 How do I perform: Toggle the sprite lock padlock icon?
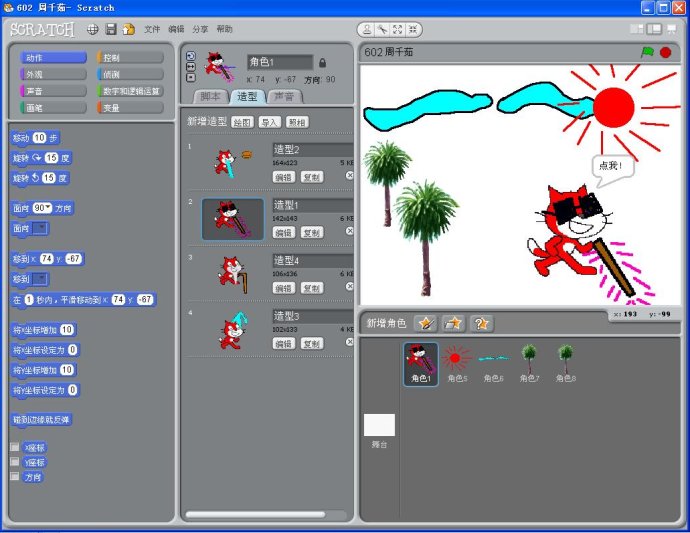322,63
